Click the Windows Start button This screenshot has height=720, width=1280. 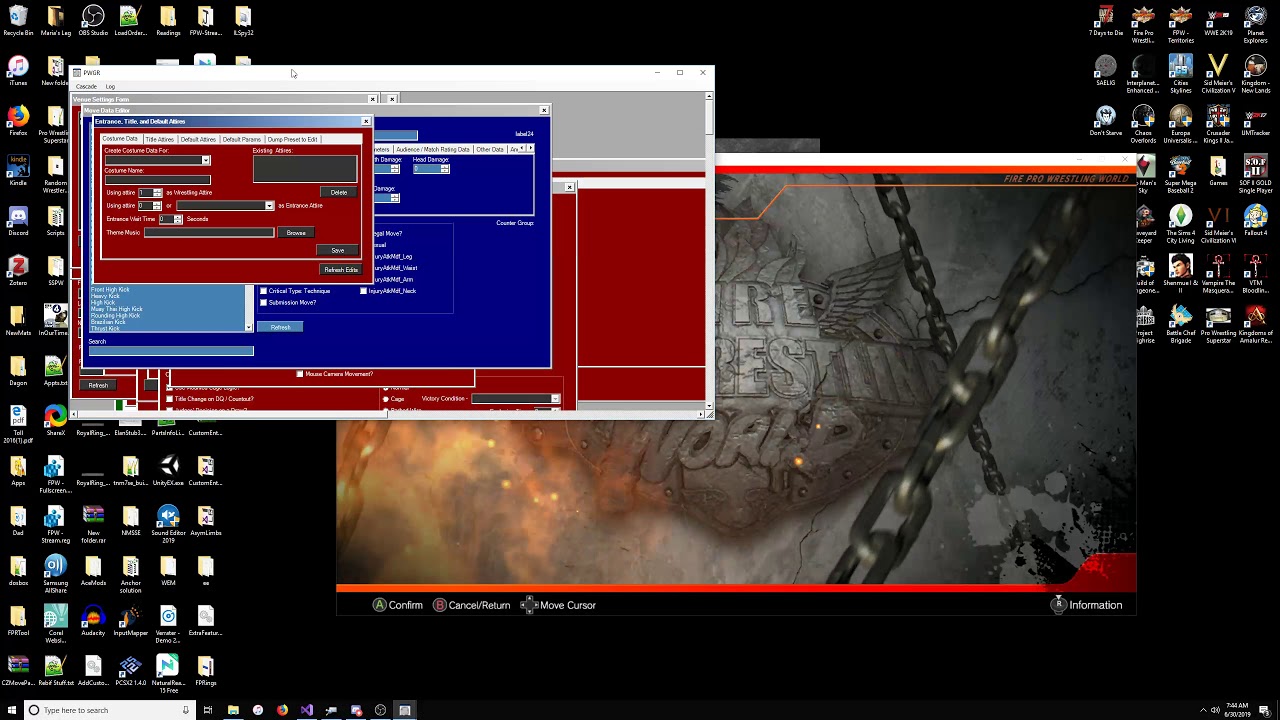pos(12,710)
